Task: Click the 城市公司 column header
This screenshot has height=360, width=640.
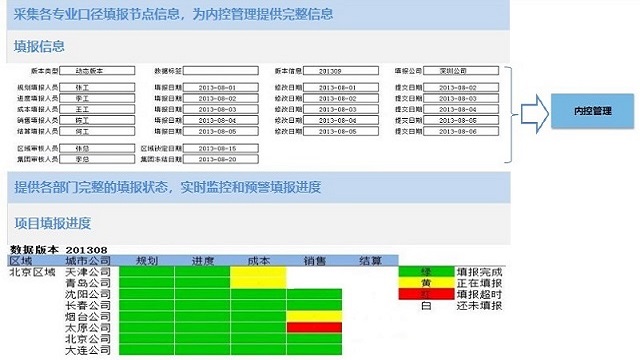Action: tap(88, 261)
